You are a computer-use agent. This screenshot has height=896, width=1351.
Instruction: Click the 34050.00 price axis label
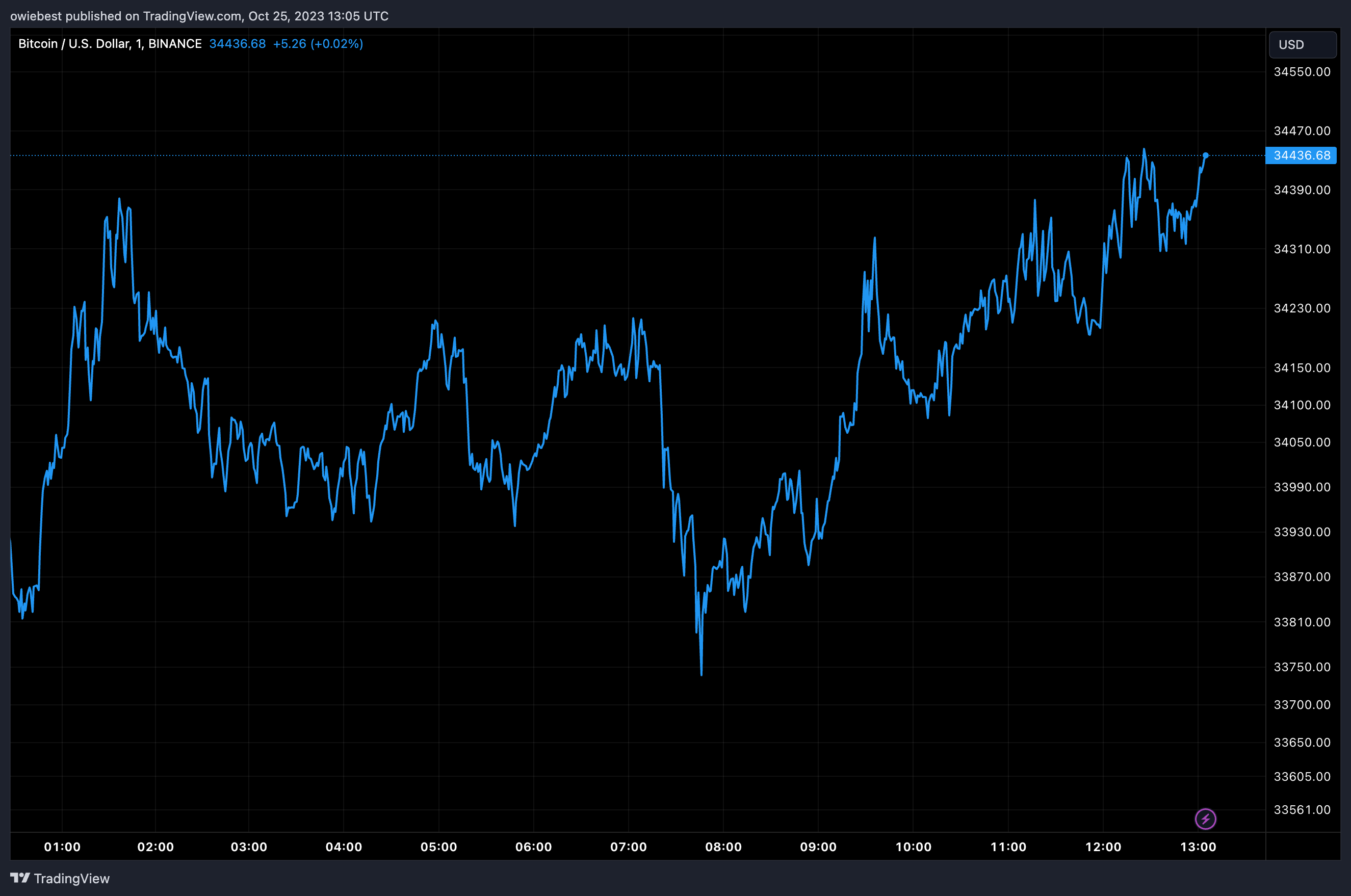click(1302, 442)
